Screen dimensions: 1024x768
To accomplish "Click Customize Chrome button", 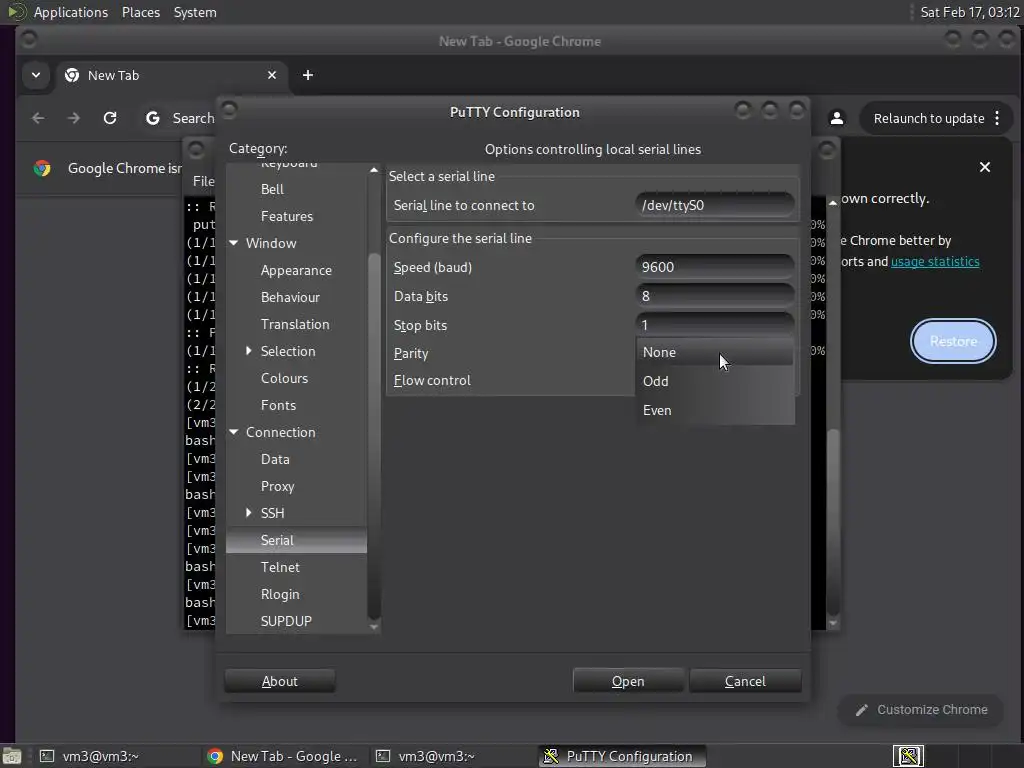I will click(x=921, y=710).
